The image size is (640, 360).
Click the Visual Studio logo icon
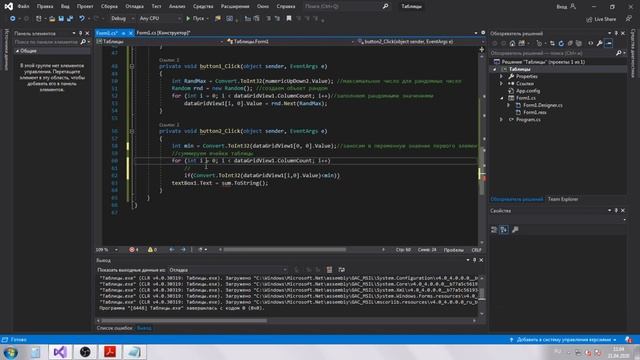click(8, 6)
